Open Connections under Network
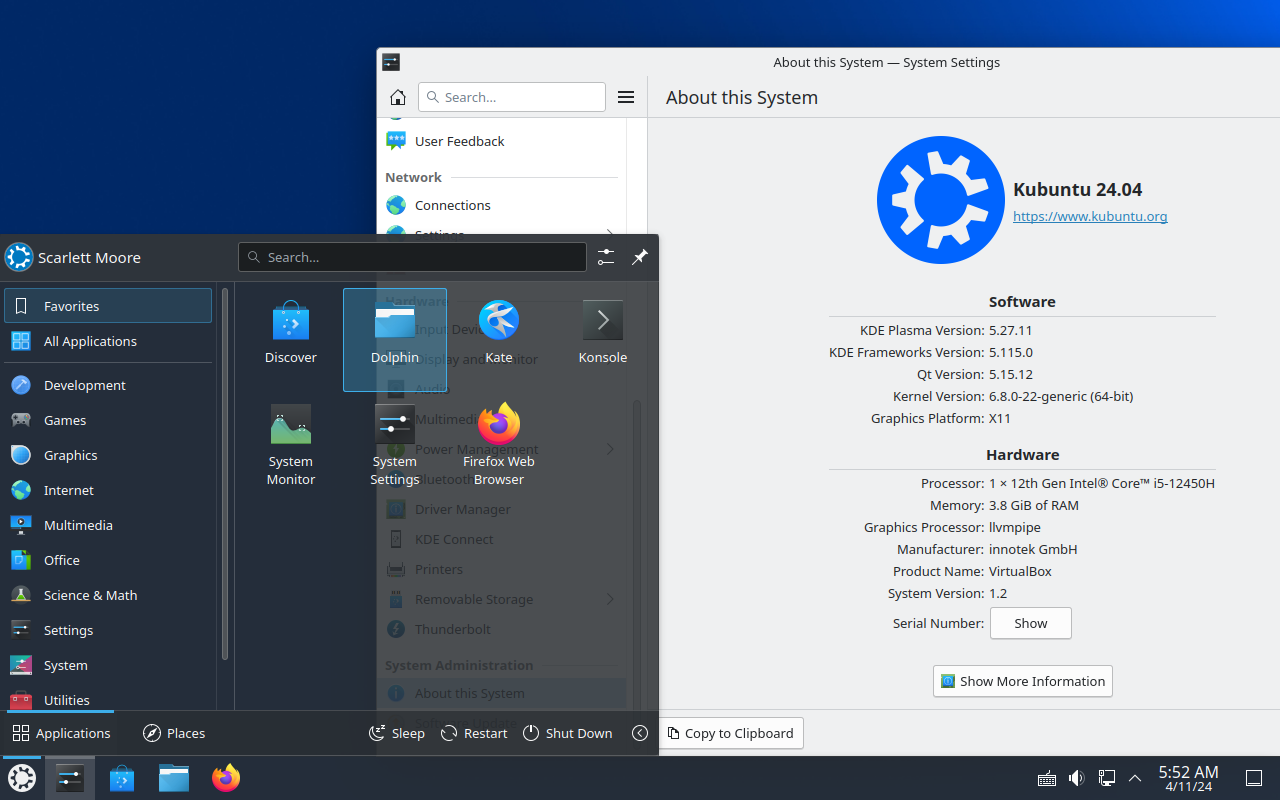Screen dimensions: 1280x800 click(x=501, y=205)
